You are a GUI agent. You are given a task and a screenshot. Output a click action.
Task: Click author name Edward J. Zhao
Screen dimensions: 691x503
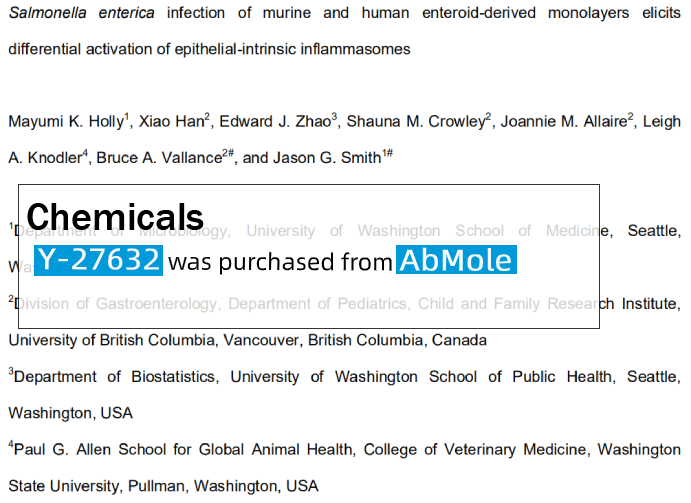pyautogui.click(x=275, y=121)
